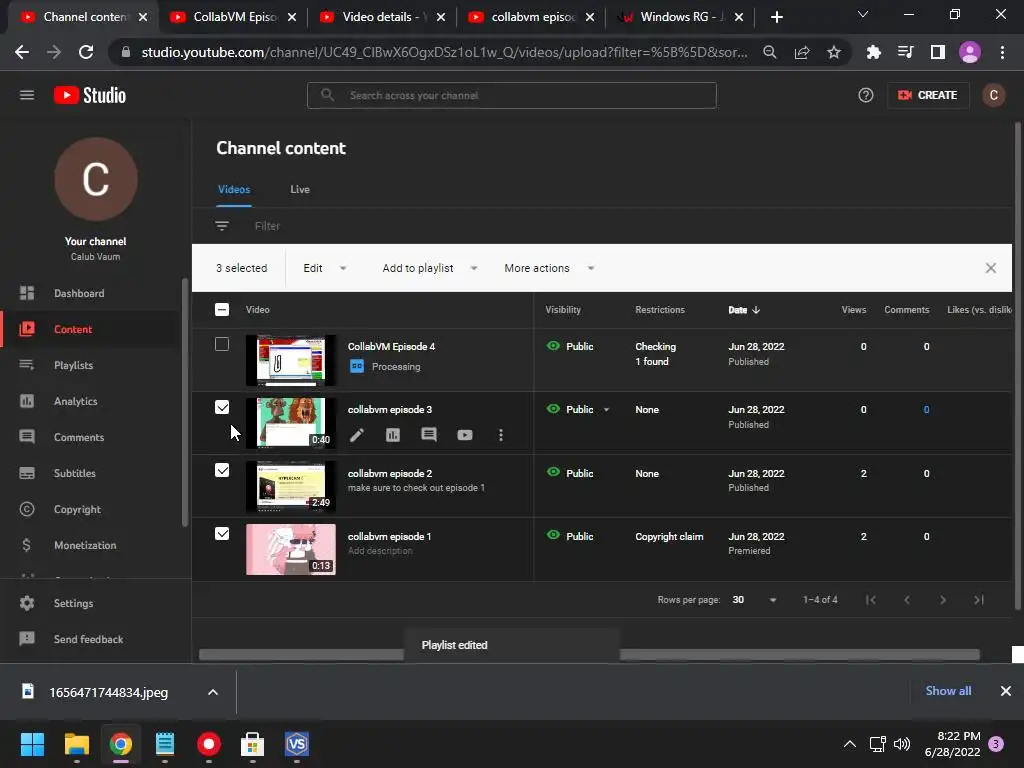
Task: Open File Explorer from taskbar
Action: 76,744
